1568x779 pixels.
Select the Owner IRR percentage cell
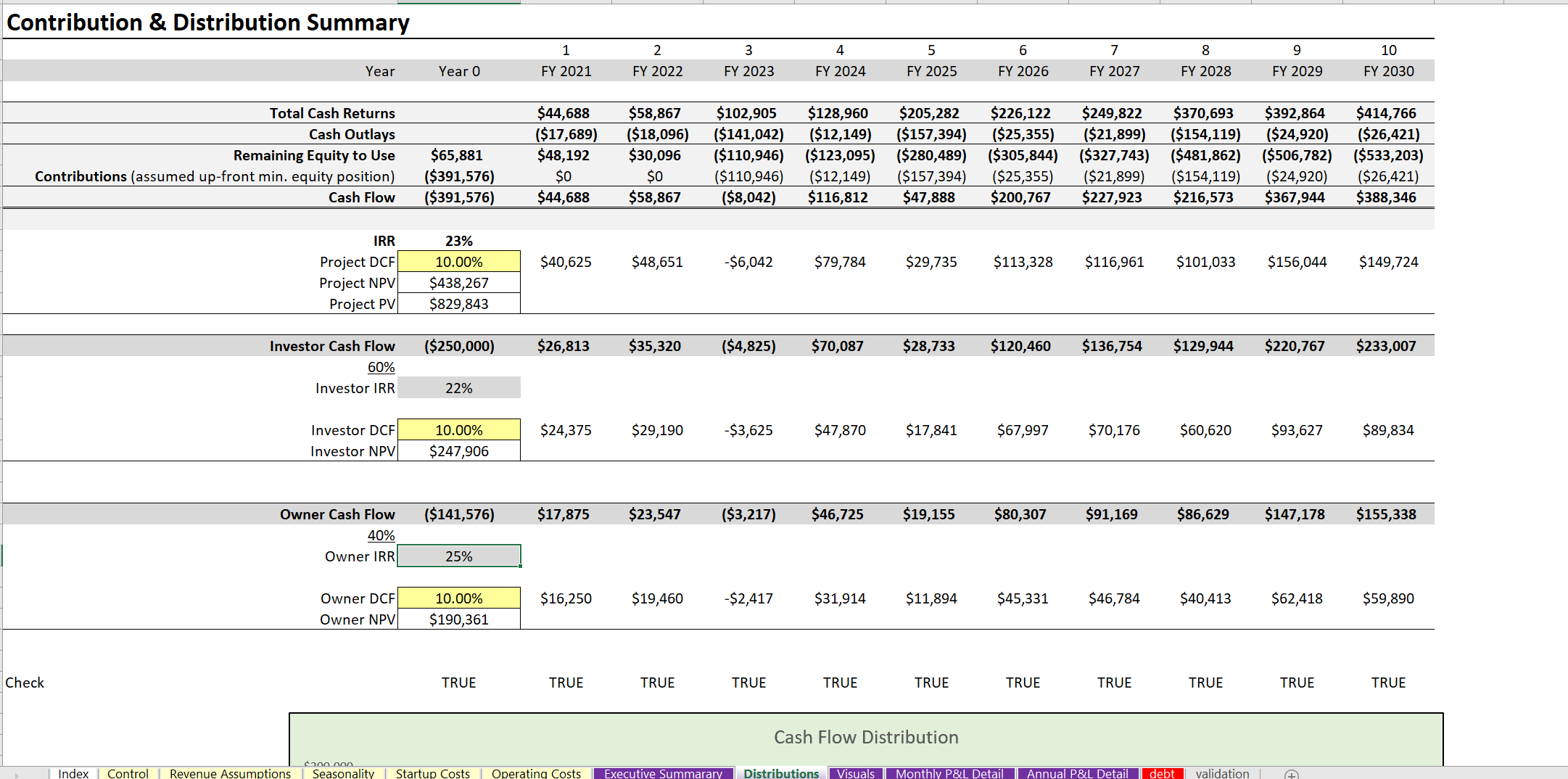tap(459, 556)
